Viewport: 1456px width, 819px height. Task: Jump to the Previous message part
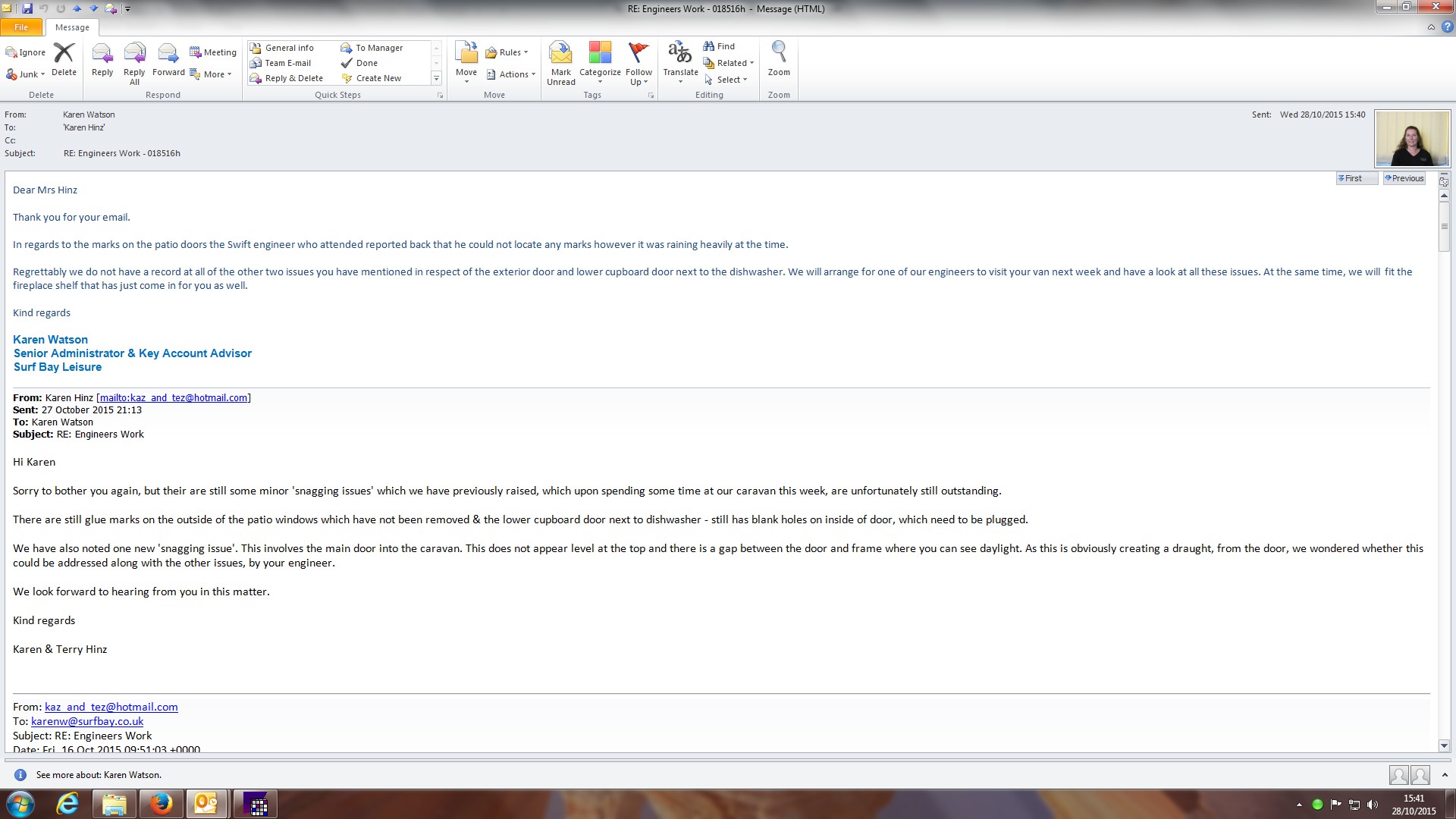1404,178
